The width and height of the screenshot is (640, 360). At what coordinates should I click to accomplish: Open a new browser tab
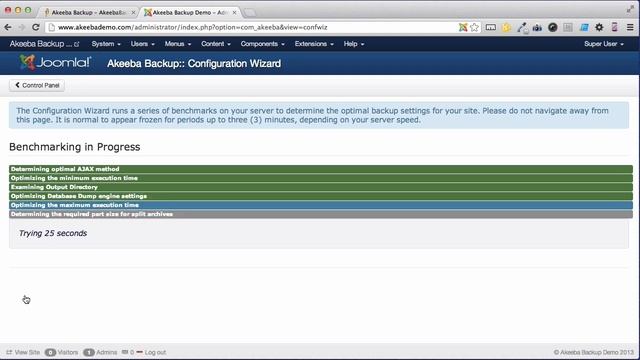(249, 13)
